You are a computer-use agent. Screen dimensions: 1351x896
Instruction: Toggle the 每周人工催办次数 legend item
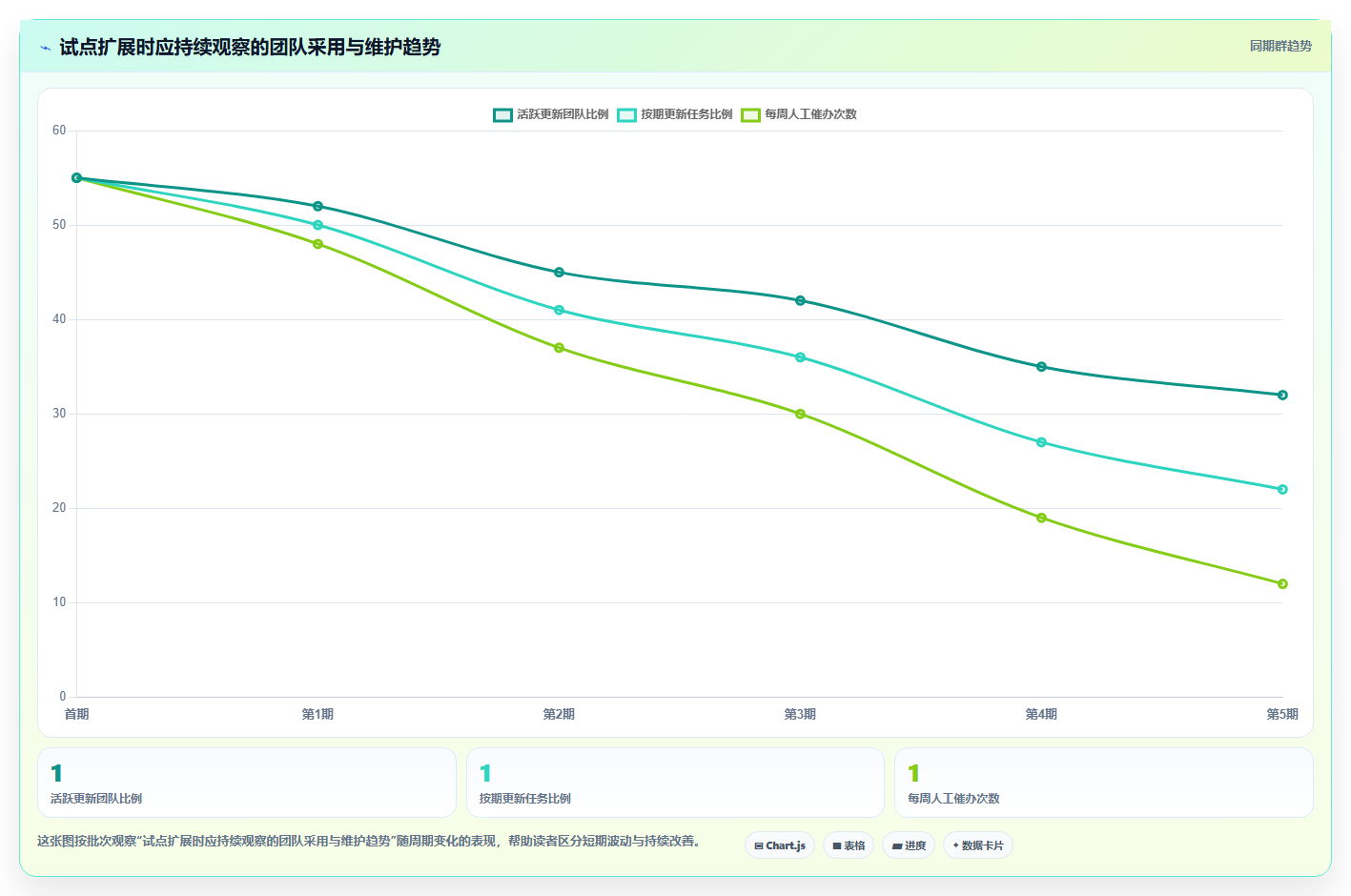[x=799, y=114]
